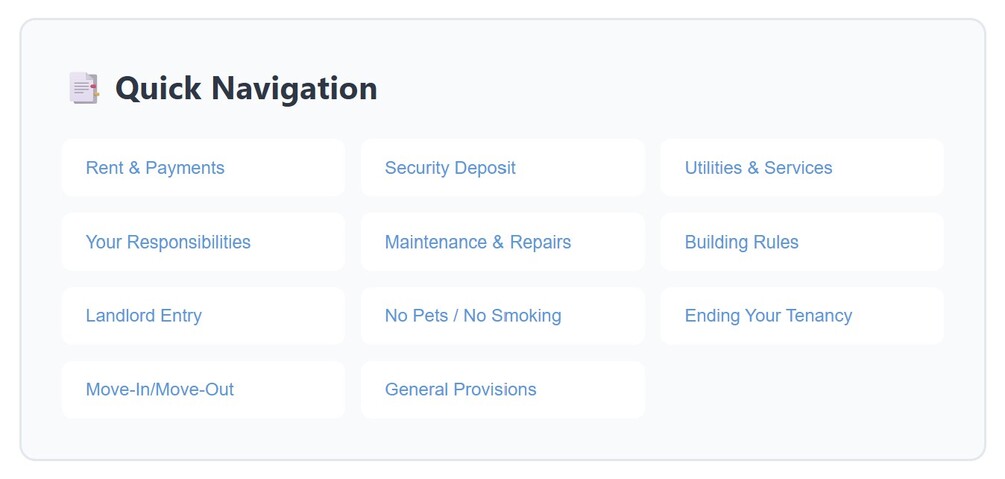The height and width of the screenshot is (479, 1005).
Task: Jump to Utilities & Services
Action: tap(758, 168)
